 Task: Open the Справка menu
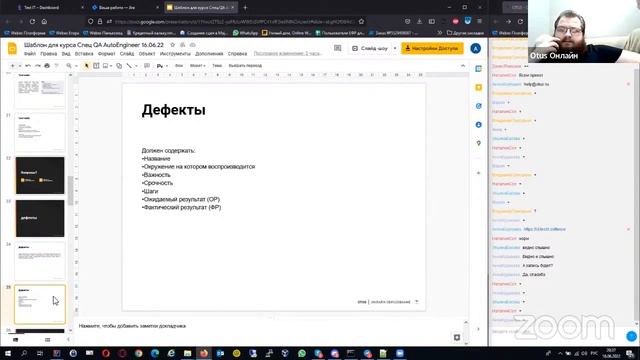coord(237,54)
